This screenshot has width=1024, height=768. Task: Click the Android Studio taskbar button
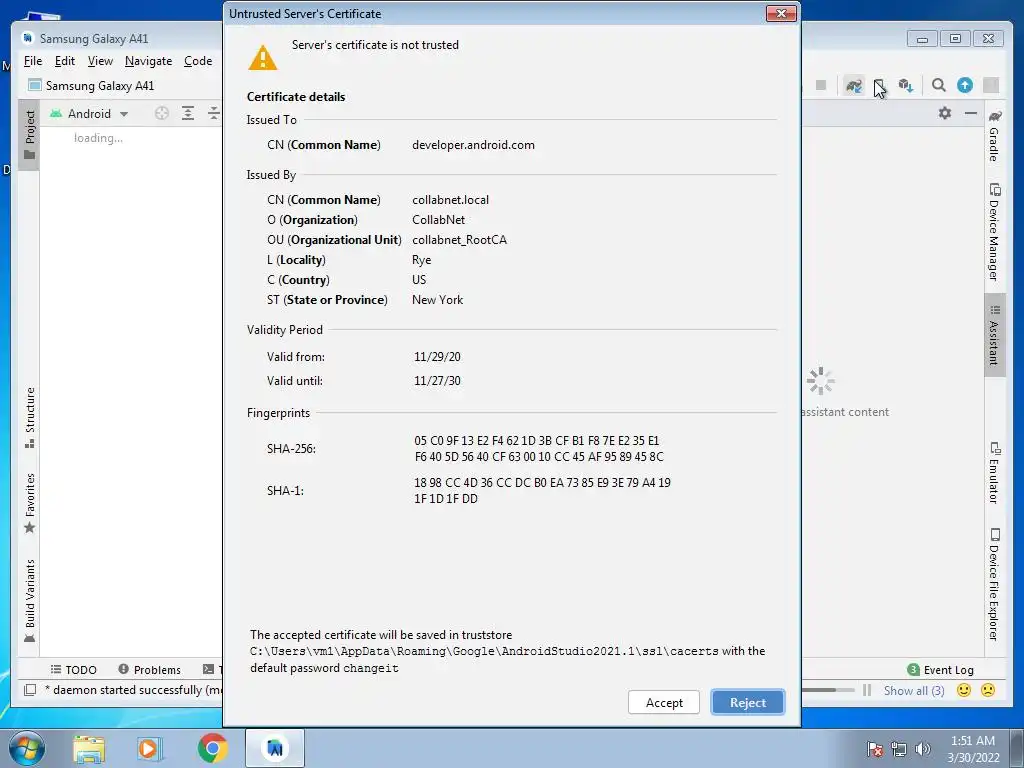275,748
